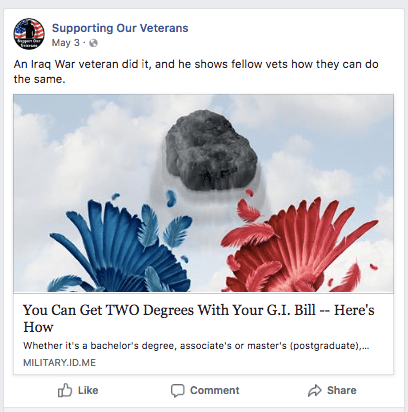Screen dimensions: 408x412
Task: Click the May 3 post timestamp
Action: (x=66, y=43)
